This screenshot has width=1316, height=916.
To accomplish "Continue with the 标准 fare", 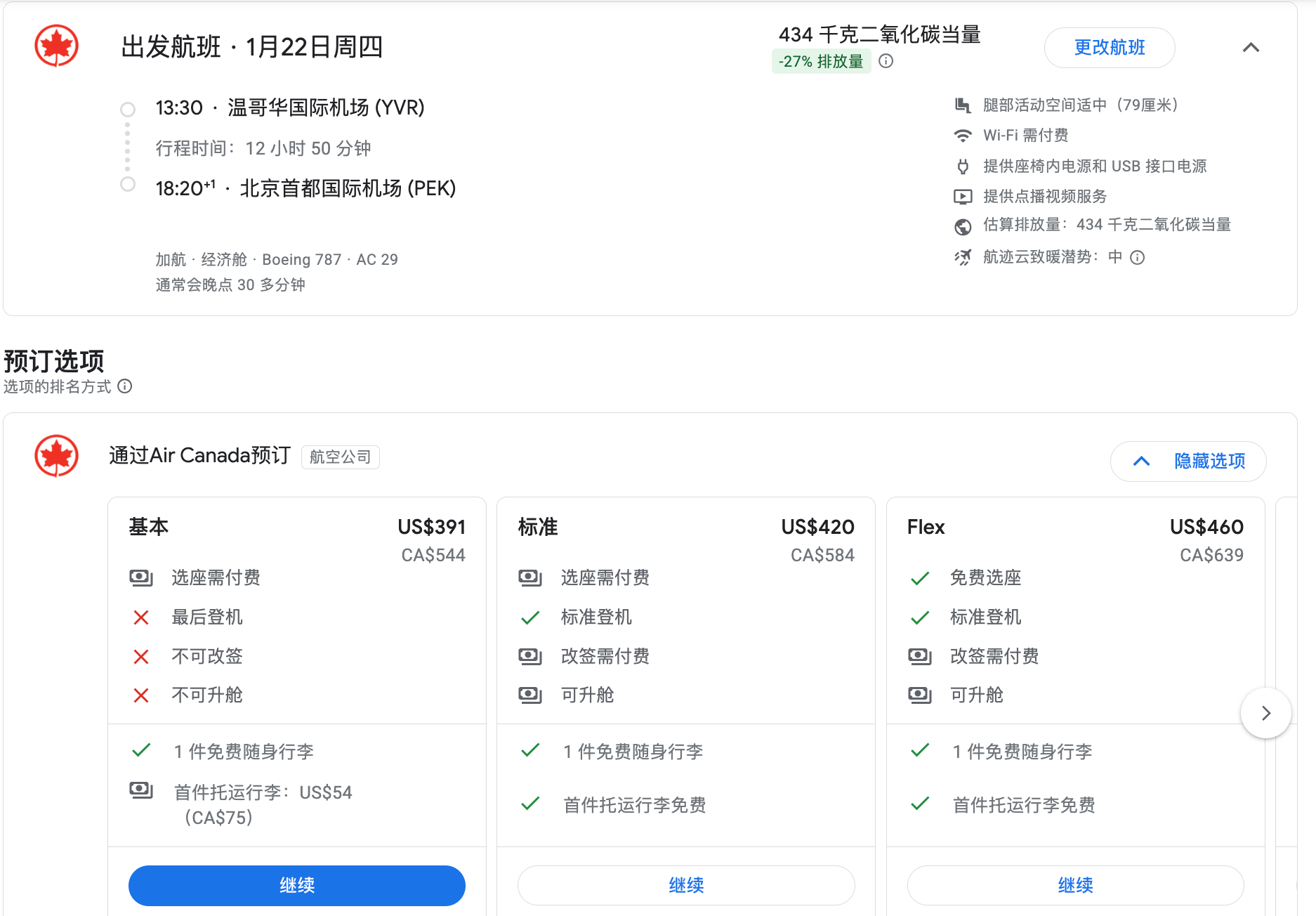I will point(686,885).
